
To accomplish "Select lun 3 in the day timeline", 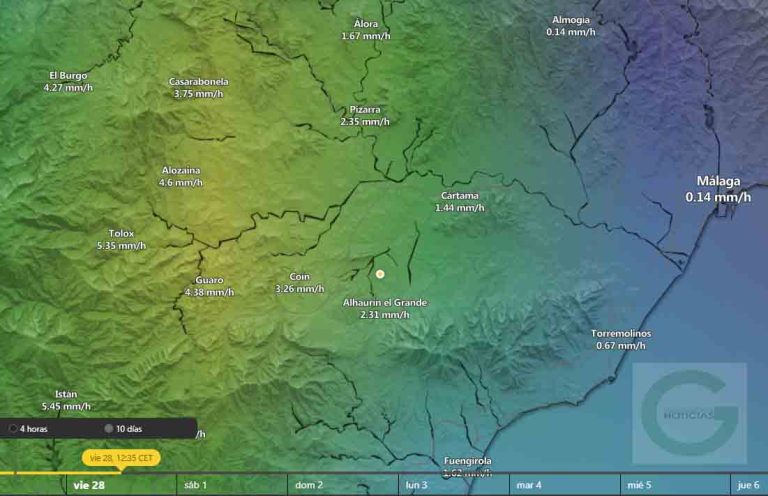I will [417, 485].
